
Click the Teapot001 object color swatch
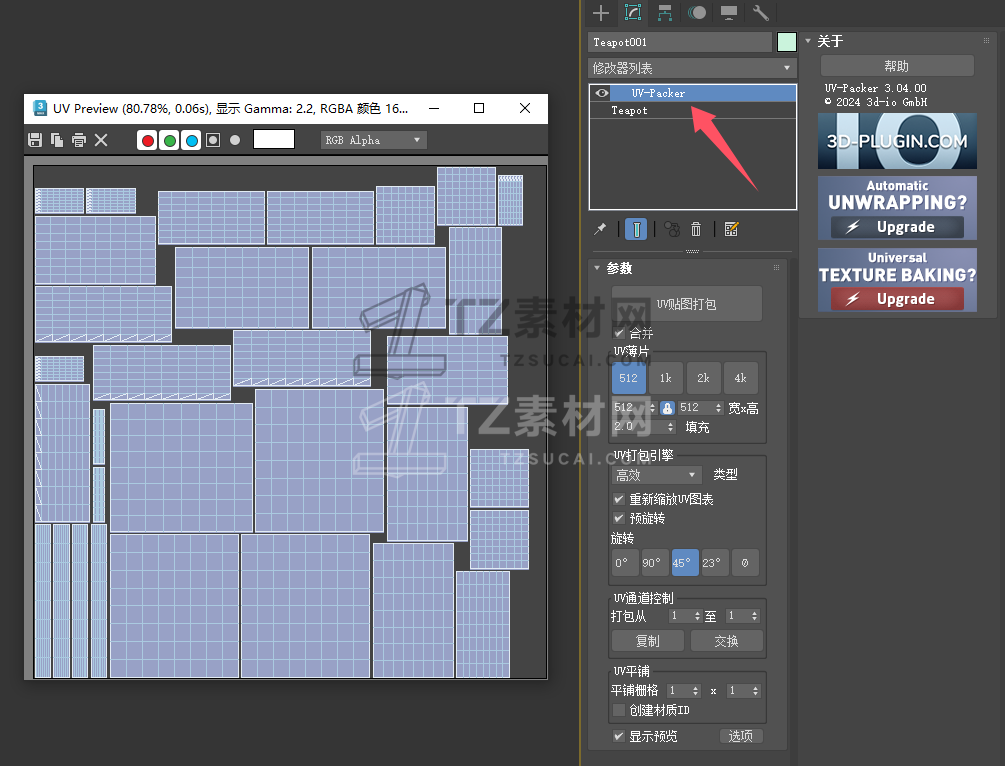pyautogui.click(x=787, y=42)
